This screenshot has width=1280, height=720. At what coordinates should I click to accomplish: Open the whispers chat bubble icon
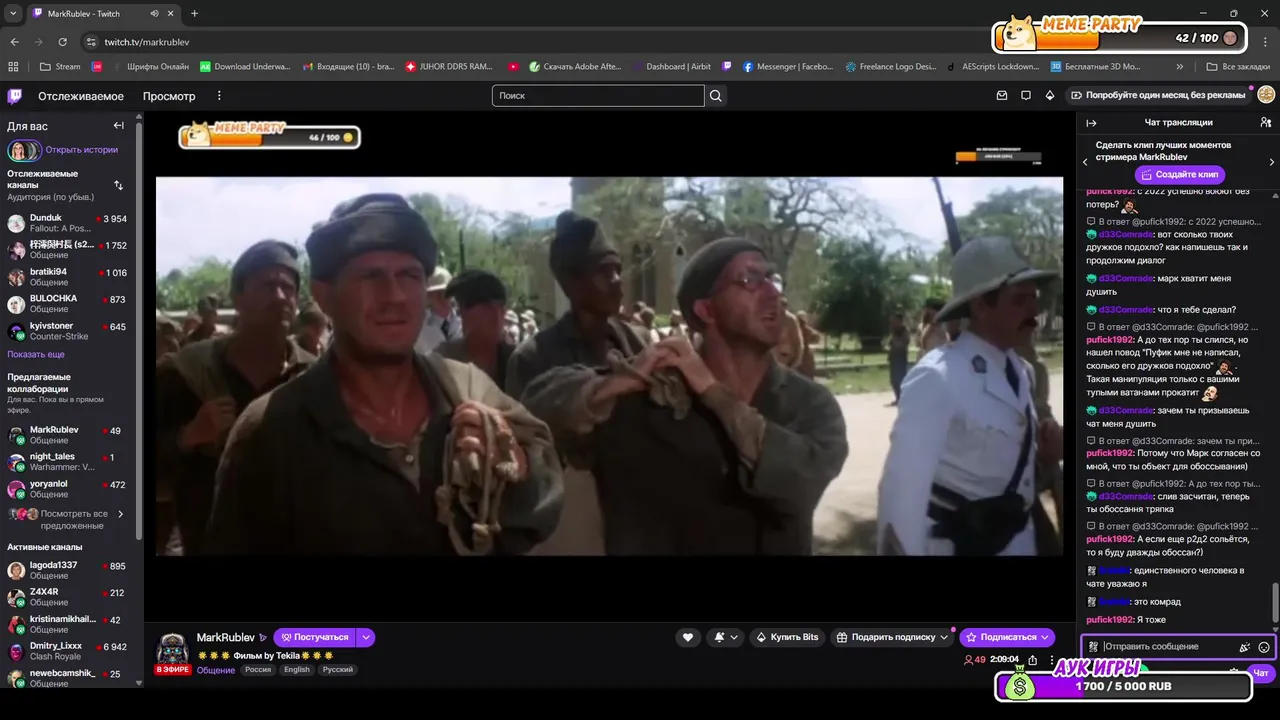click(1026, 96)
